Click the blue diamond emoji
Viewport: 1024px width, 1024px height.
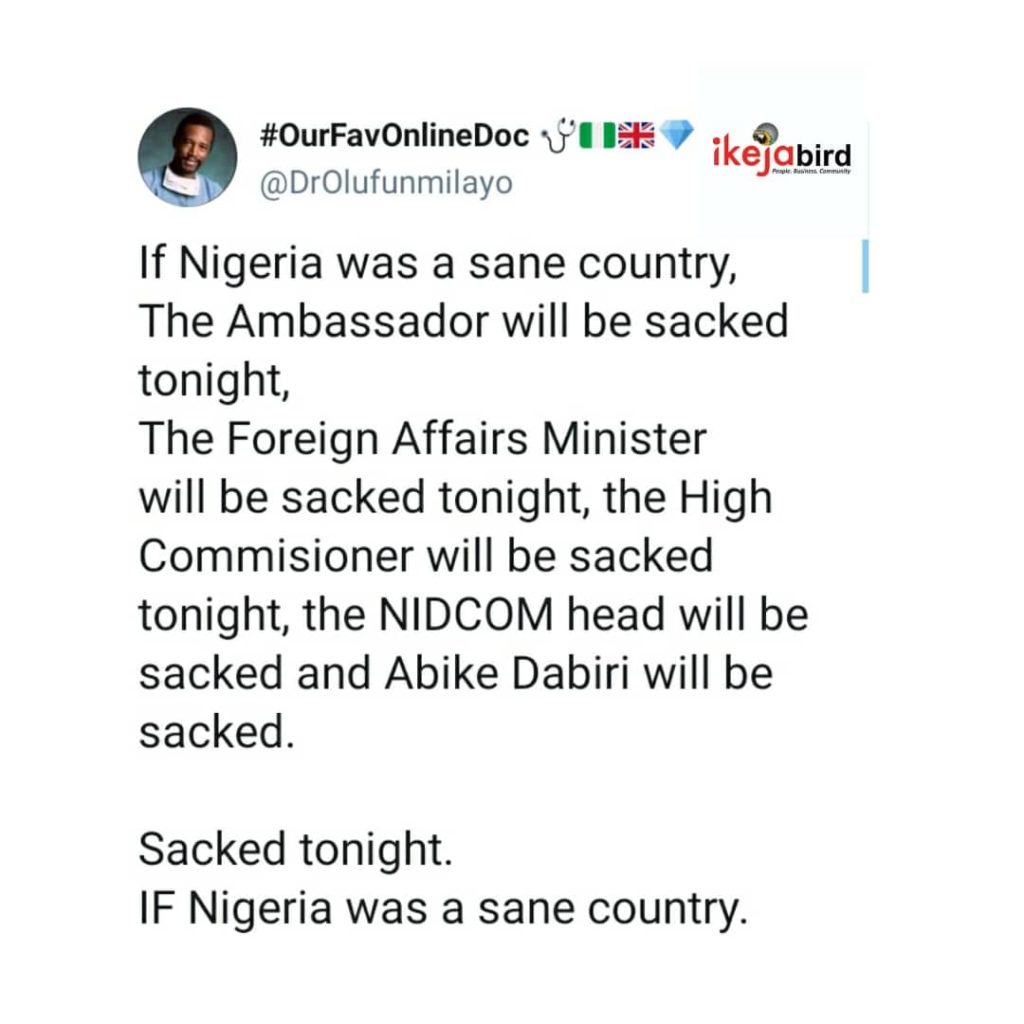coord(677,136)
